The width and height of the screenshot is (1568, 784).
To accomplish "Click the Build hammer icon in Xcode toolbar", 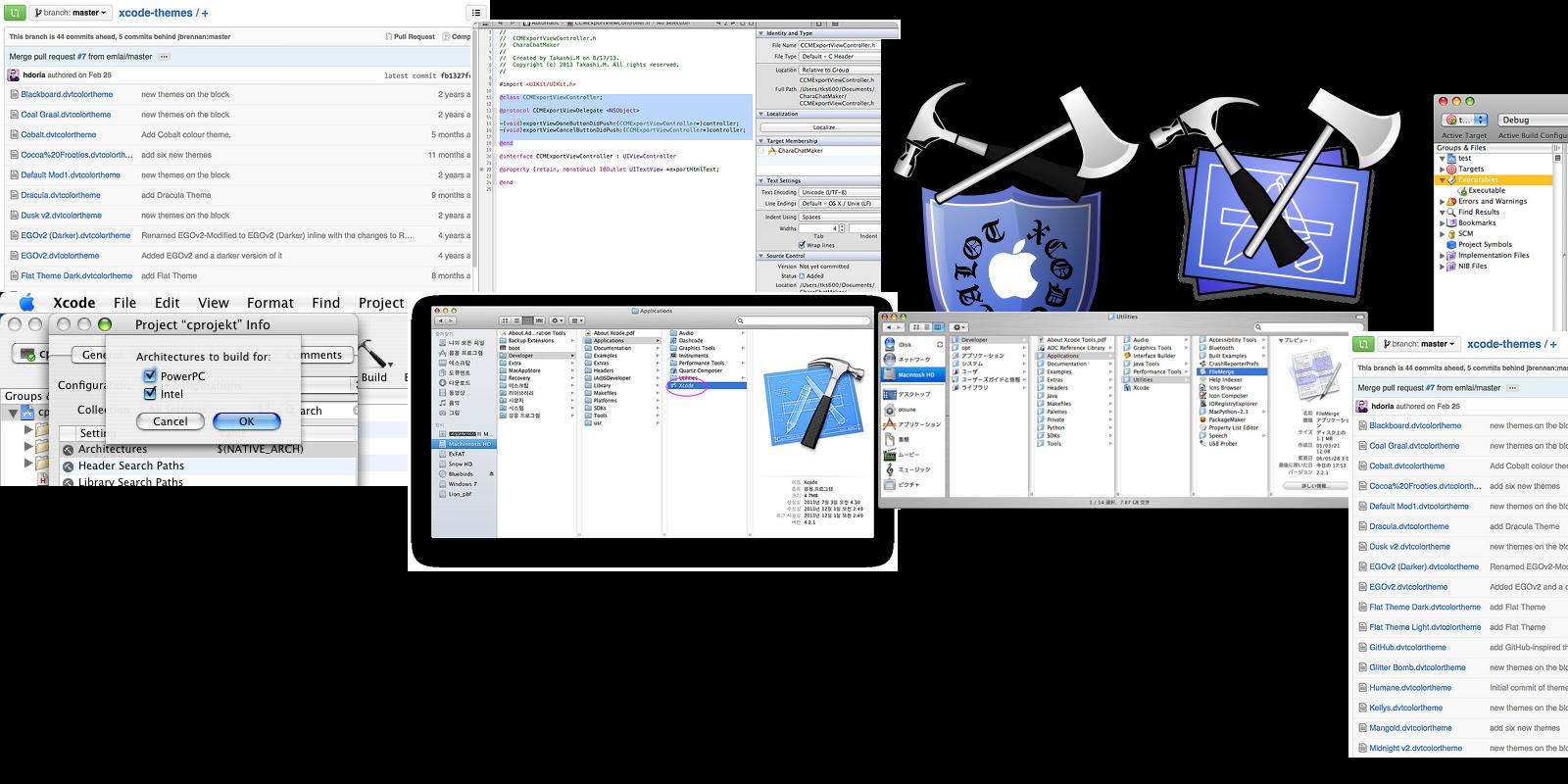I will (x=373, y=354).
